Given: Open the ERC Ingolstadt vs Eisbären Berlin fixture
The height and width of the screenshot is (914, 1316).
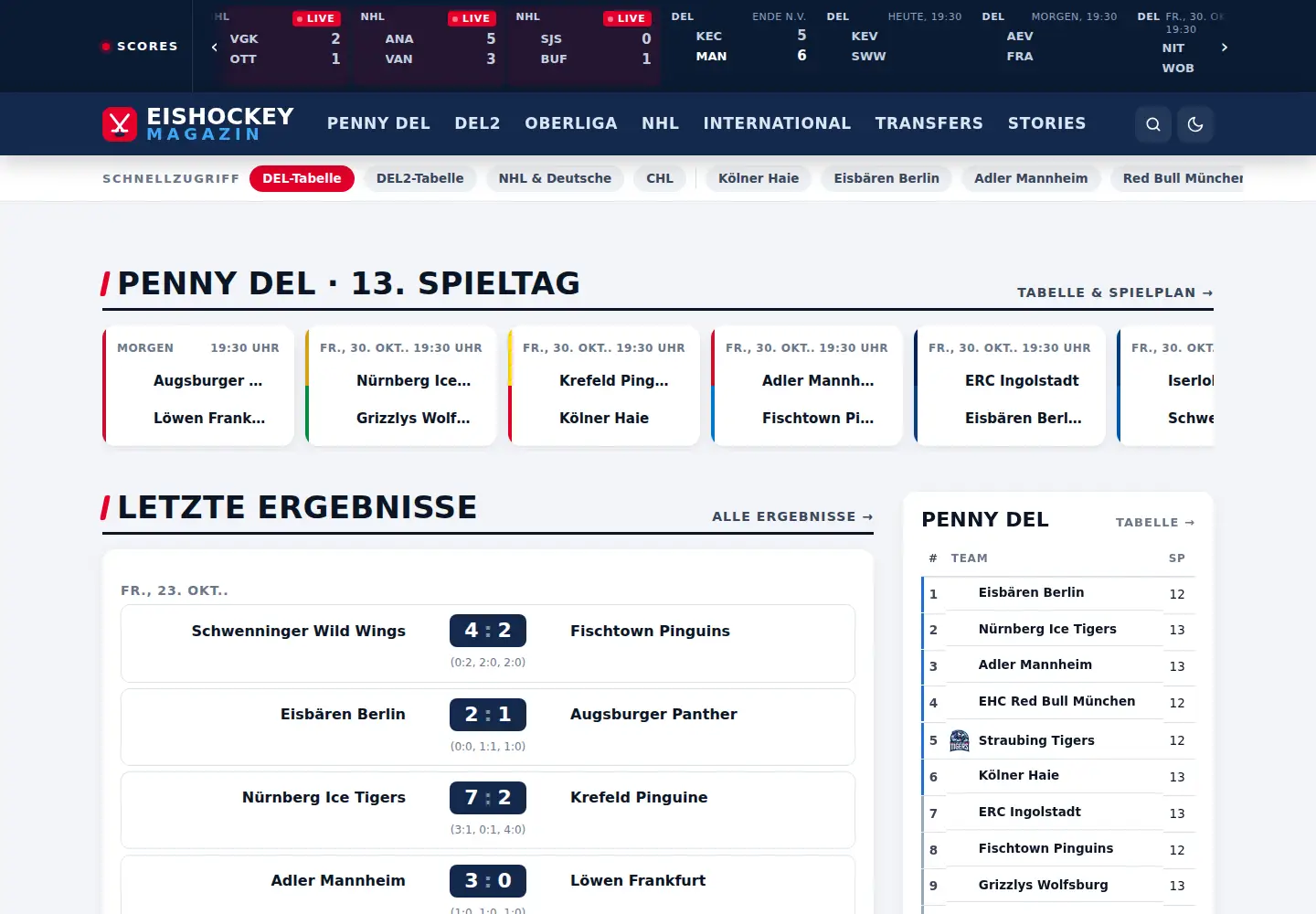Looking at the screenshot, I should point(1010,386).
